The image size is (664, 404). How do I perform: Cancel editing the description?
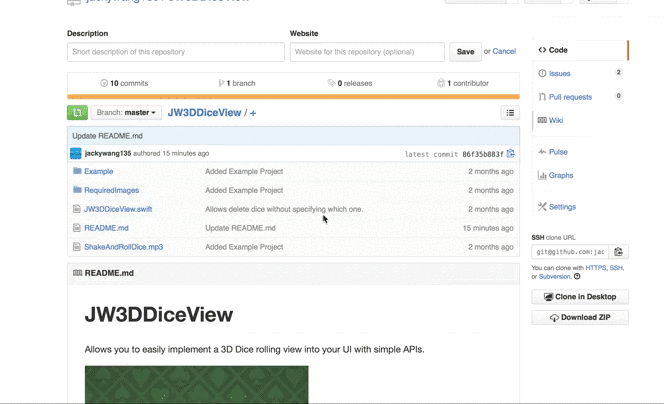coord(504,51)
